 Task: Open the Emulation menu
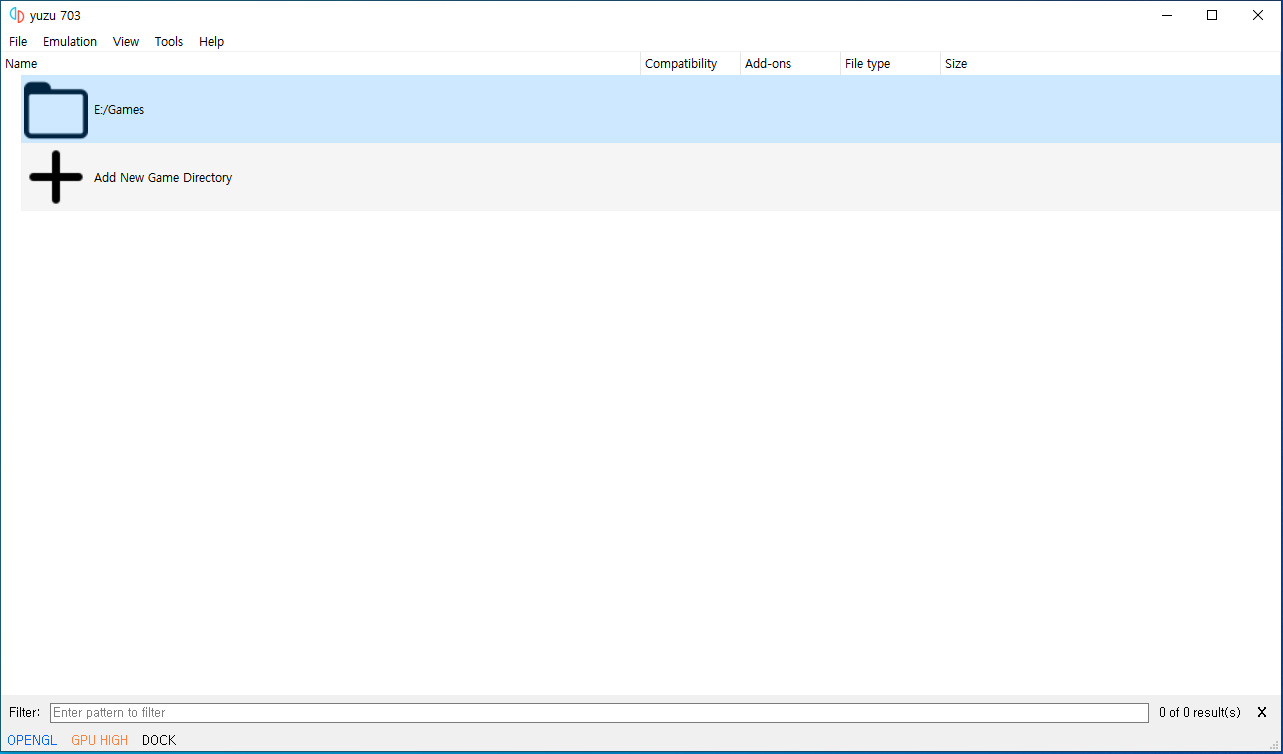coord(70,42)
